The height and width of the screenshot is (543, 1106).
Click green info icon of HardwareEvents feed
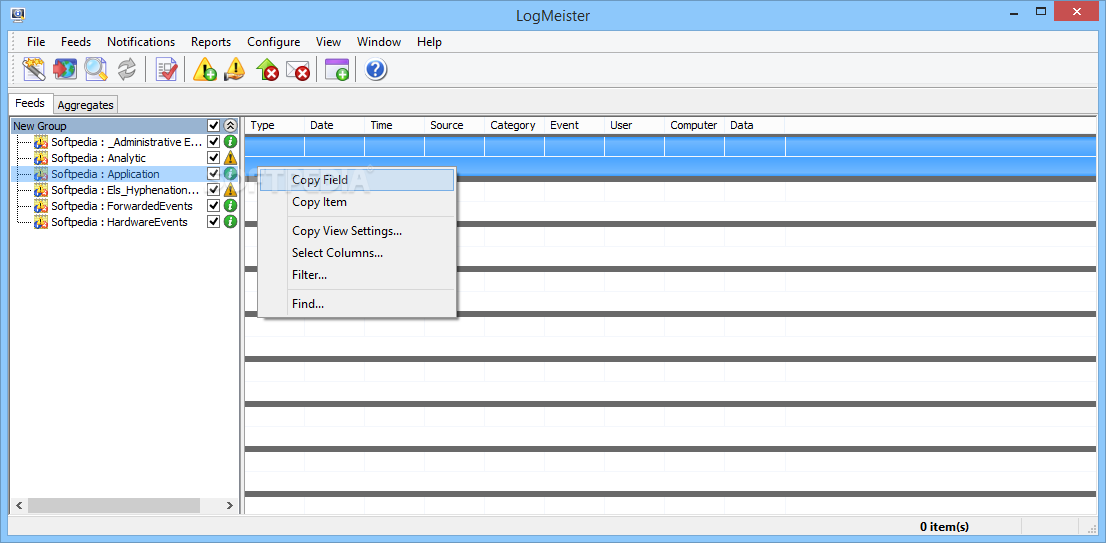pos(230,221)
